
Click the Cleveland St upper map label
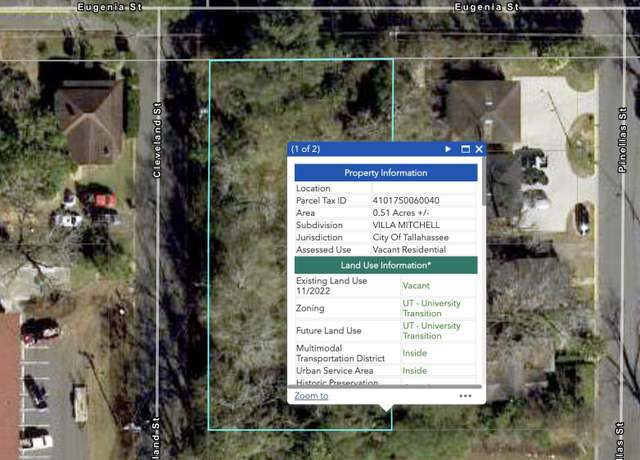pos(157,140)
